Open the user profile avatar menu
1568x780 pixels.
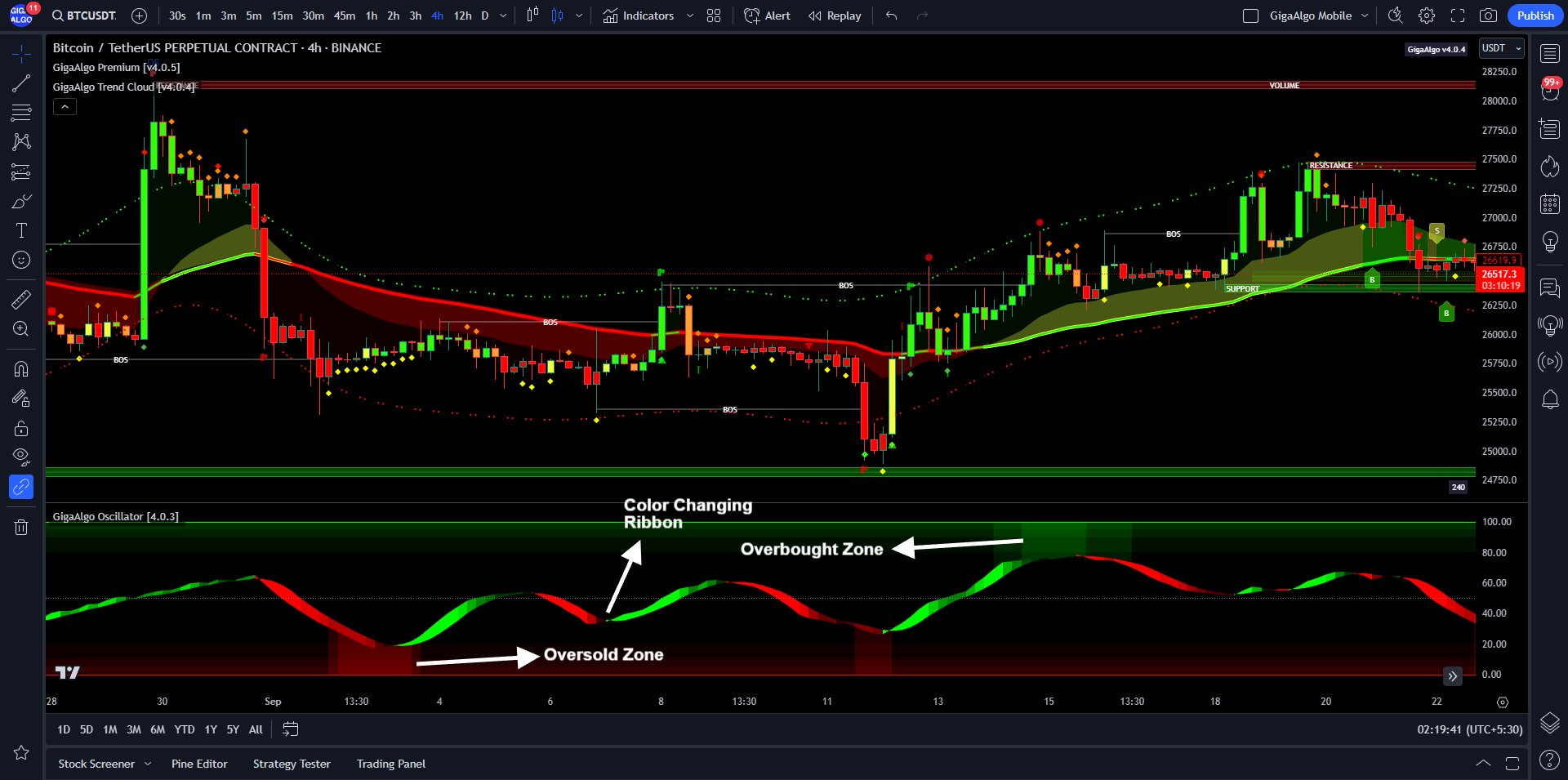coord(21,16)
